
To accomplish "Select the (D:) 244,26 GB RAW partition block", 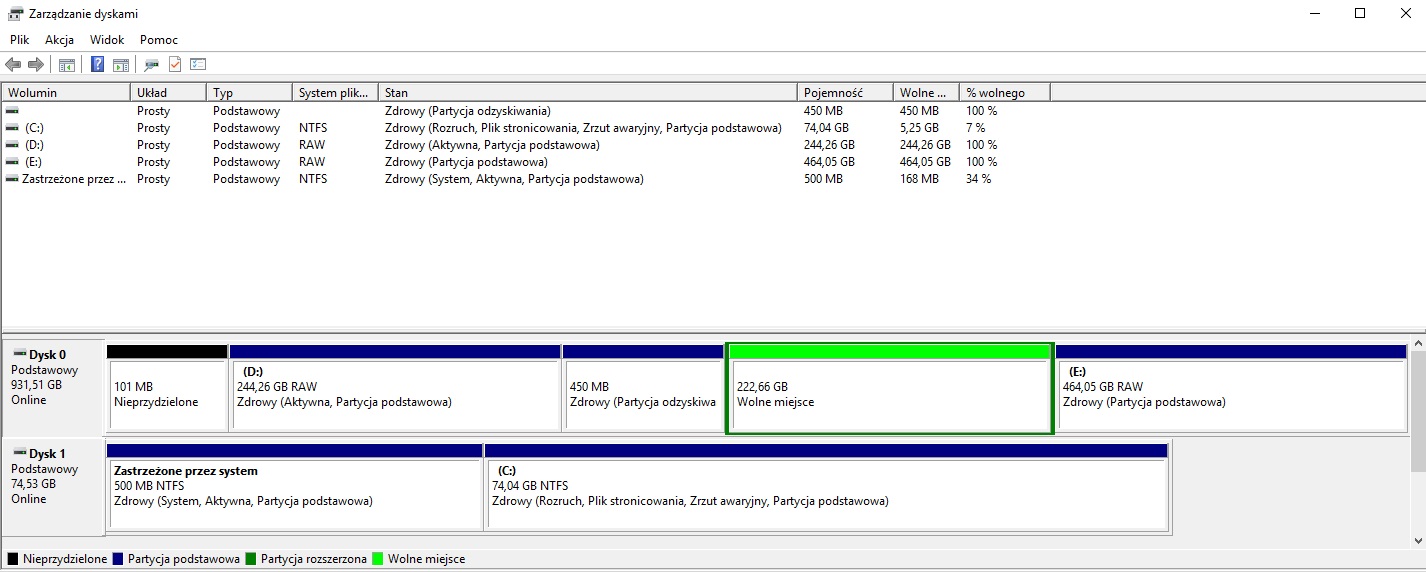I will coord(395,389).
